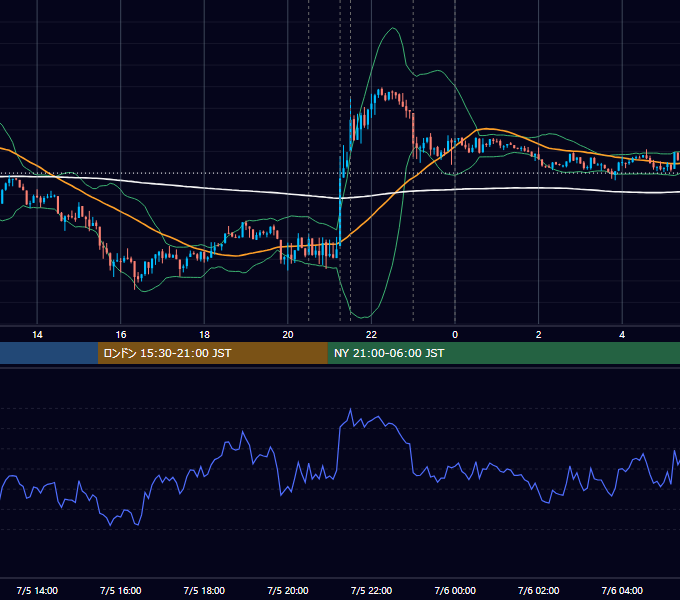Click the 7/6 00:00 date label

[x=455, y=590]
